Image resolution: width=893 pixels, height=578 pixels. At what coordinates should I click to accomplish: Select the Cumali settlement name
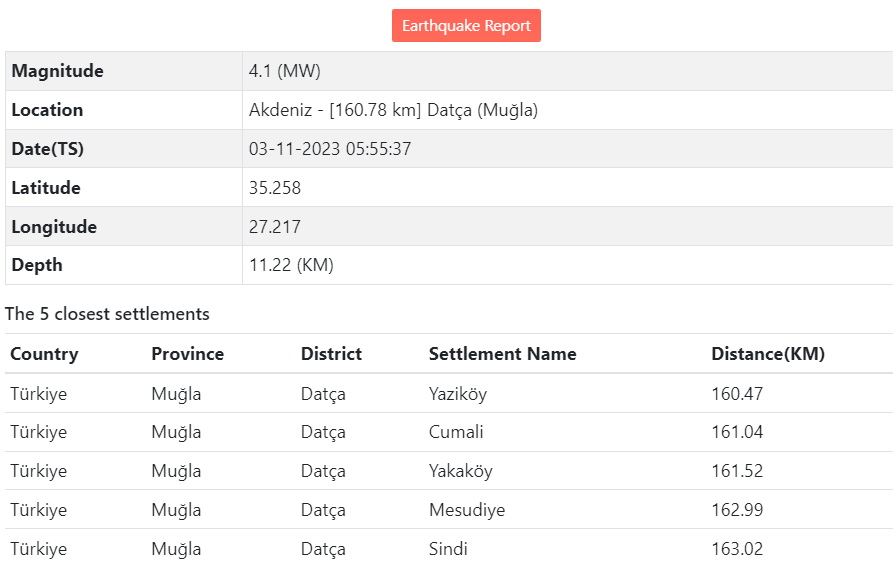coord(456,432)
